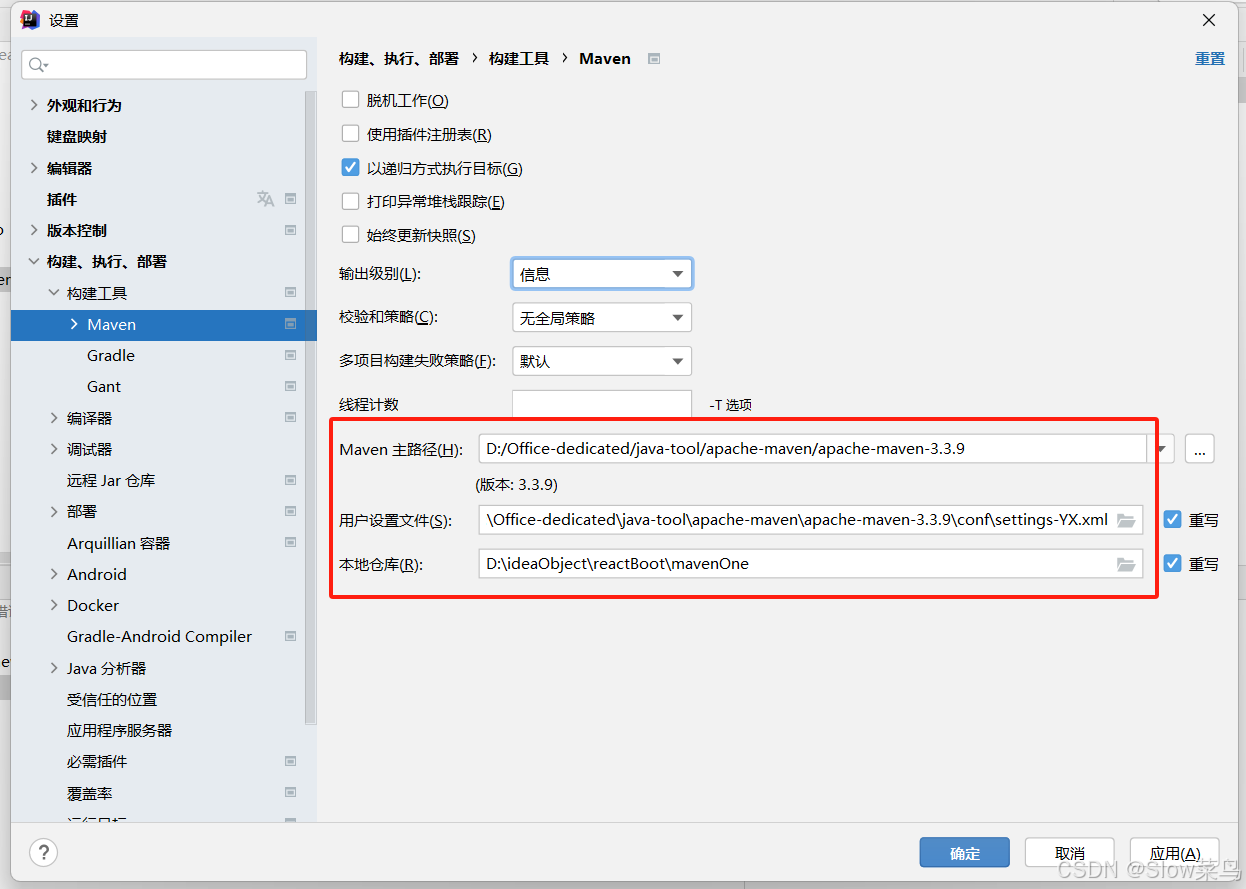Click the 线程计数 input field
1246x889 pixels.
coord(602,404)
